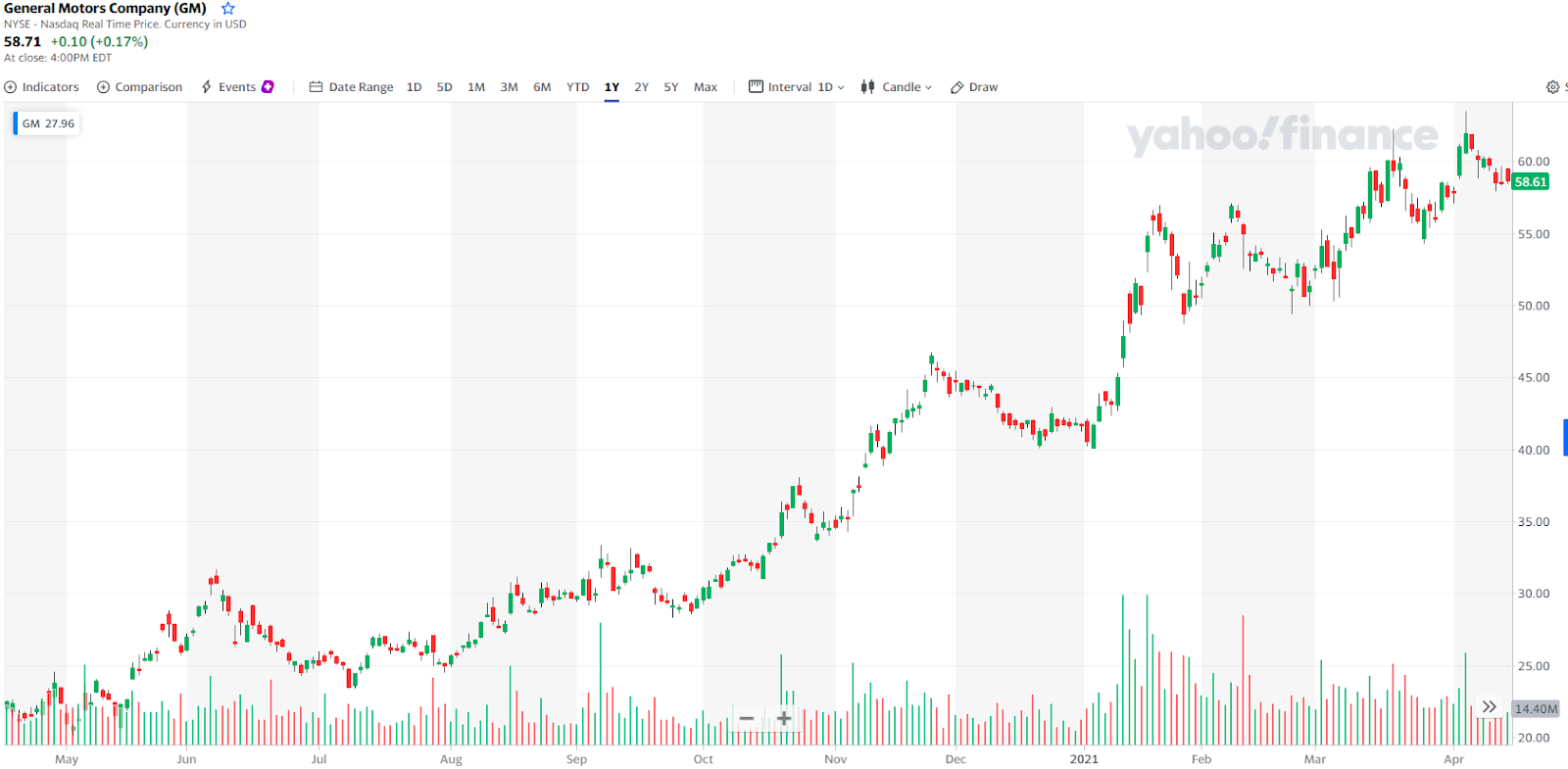Select the Max range tab
The height and width of the screenshot is (769, 1568).
[706, 87]
